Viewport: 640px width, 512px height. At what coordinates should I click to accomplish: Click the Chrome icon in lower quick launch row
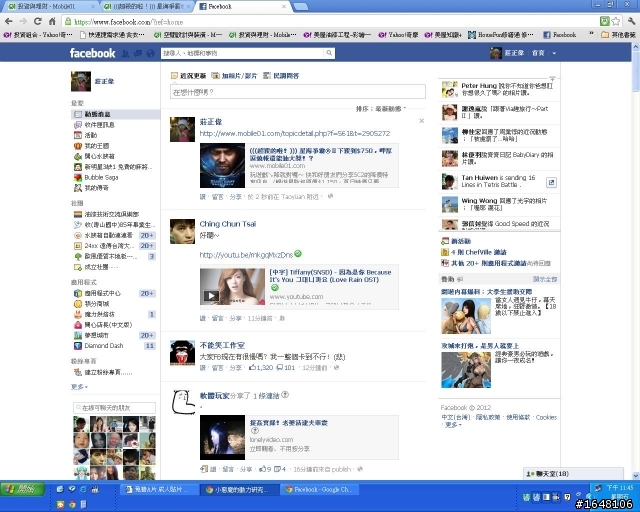point(72,505)
